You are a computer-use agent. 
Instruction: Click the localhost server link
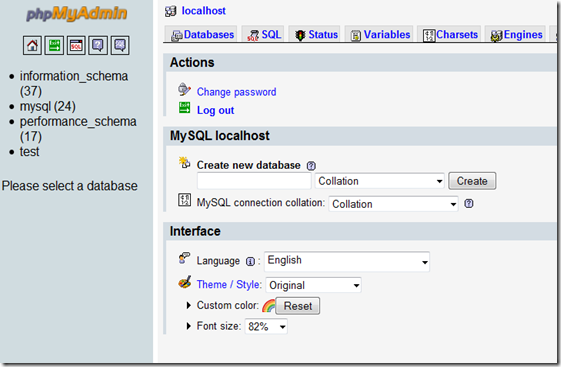(204, 11)
